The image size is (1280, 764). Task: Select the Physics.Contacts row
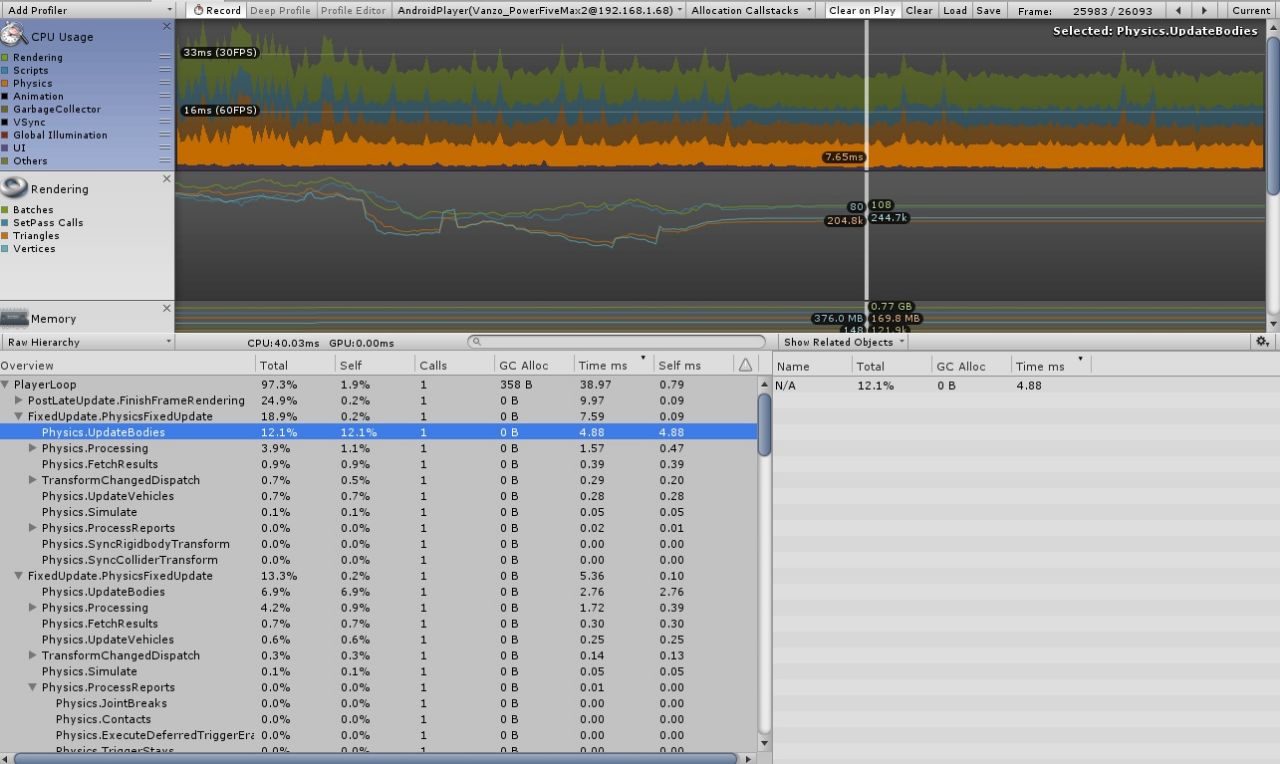[379, 720]
